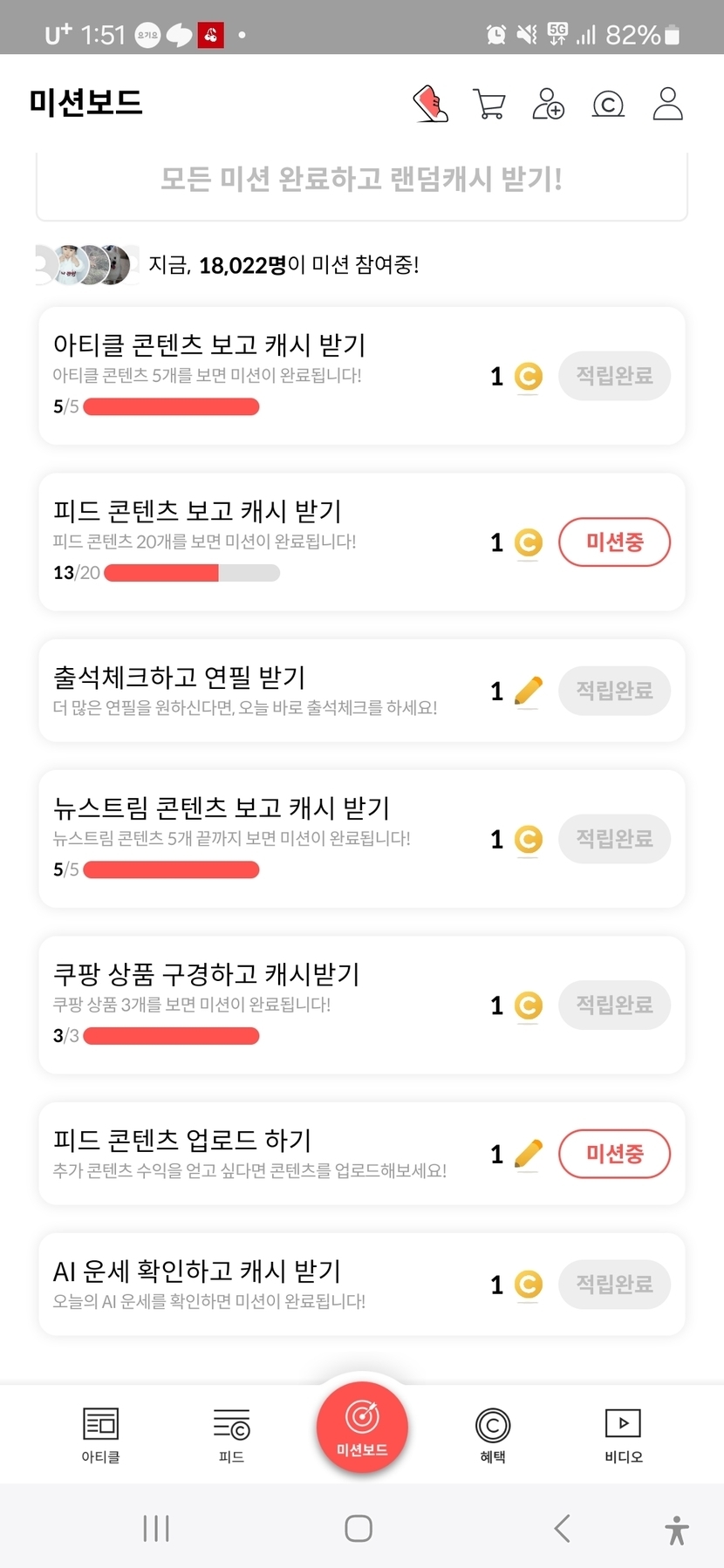Tap the 미션보드 center target button
The image size is (724, 1568).
click(362, 1427)
